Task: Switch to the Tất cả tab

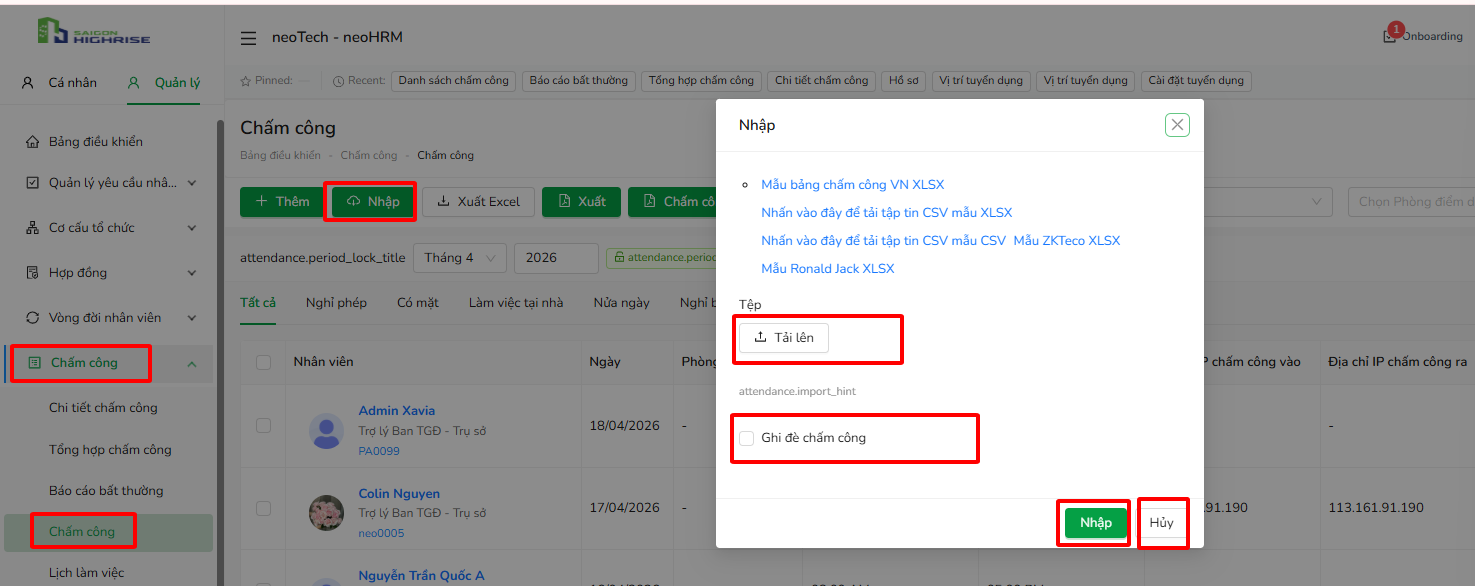Action: [x=258, y=303]
